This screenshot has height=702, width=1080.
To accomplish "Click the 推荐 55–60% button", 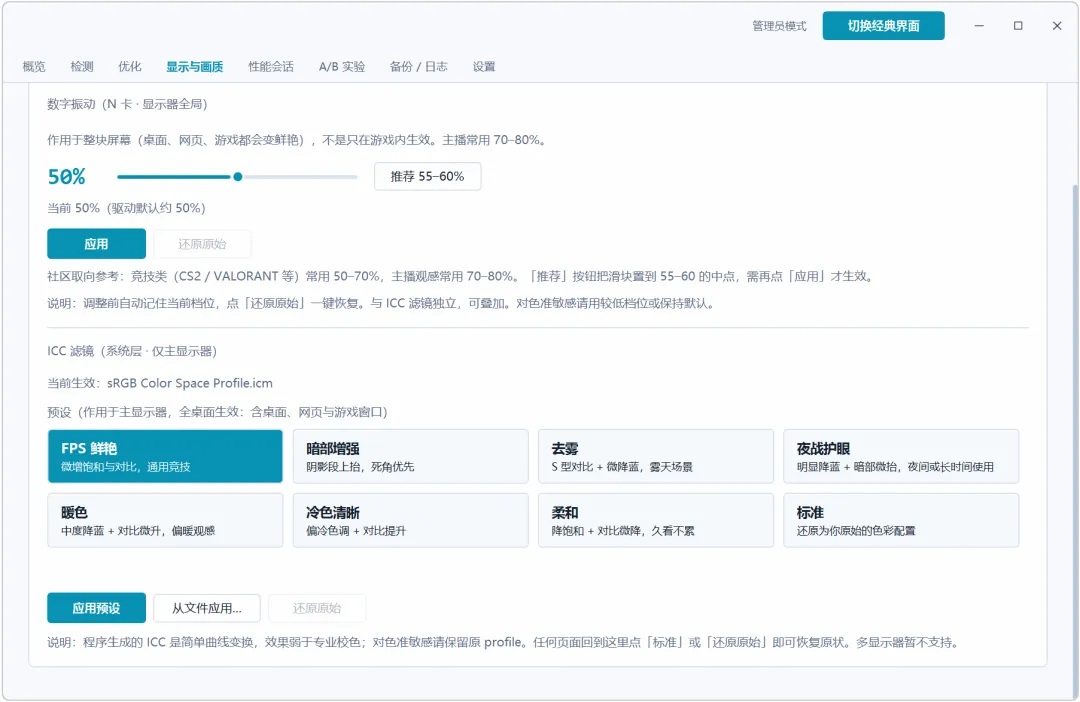I will (427, 176).
